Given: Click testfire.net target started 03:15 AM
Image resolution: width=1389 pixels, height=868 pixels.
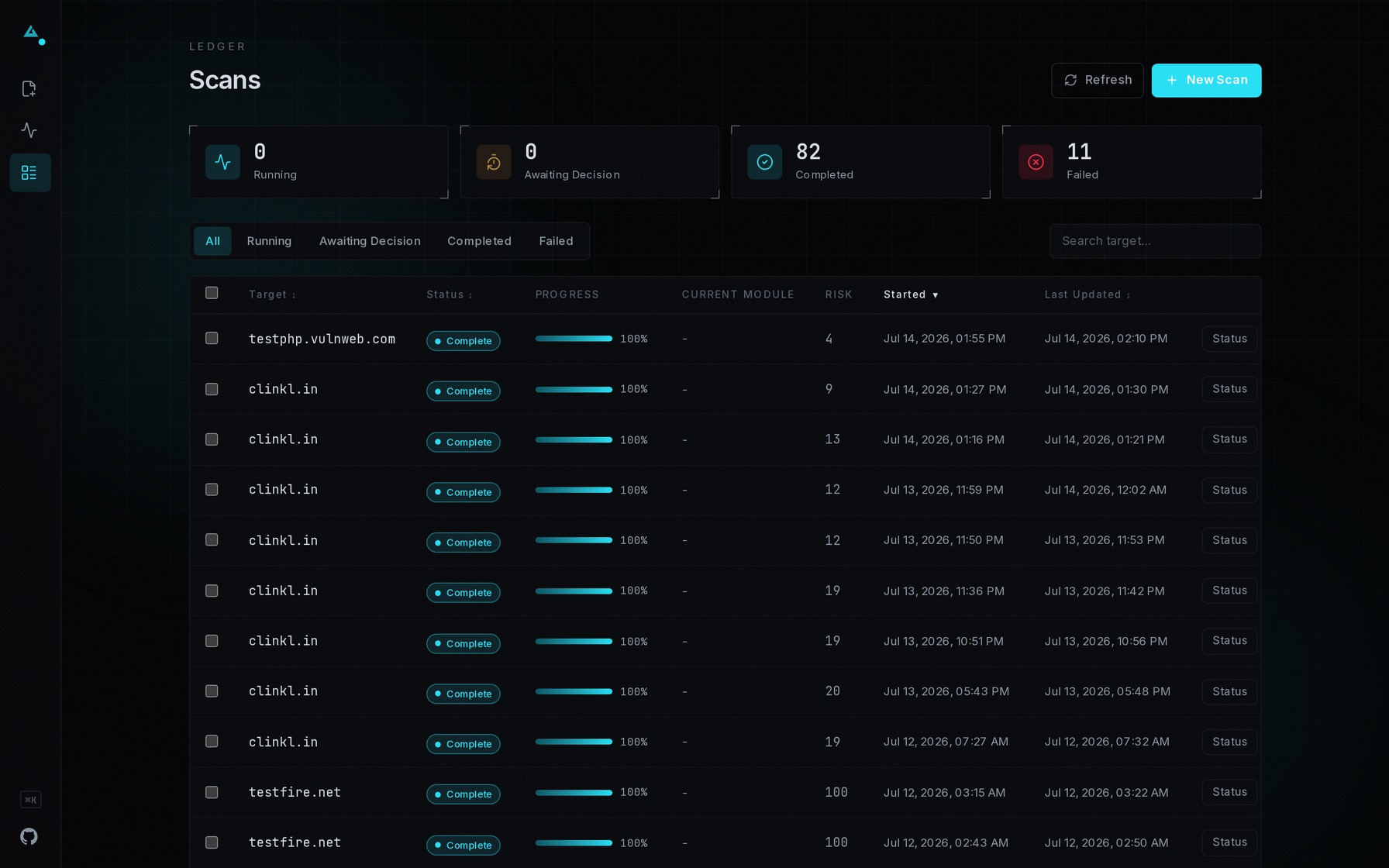Looking at the screenshot, I should coord(295,792).
